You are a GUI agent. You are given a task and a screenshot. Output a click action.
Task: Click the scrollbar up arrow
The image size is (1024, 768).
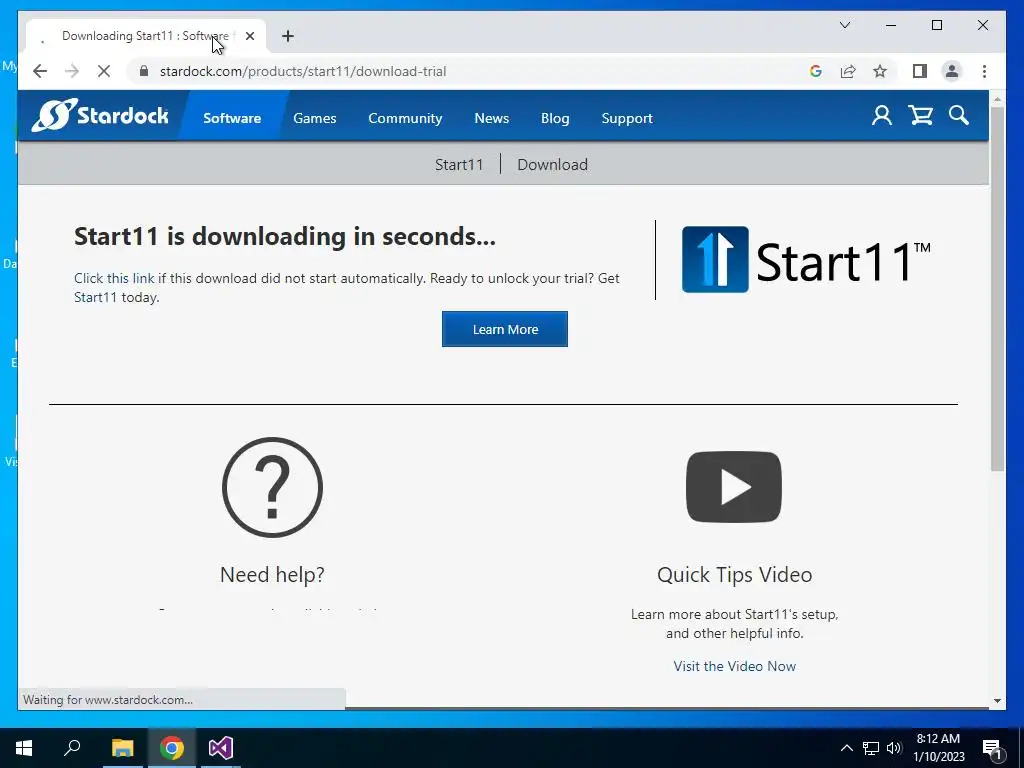pos(997,100)
